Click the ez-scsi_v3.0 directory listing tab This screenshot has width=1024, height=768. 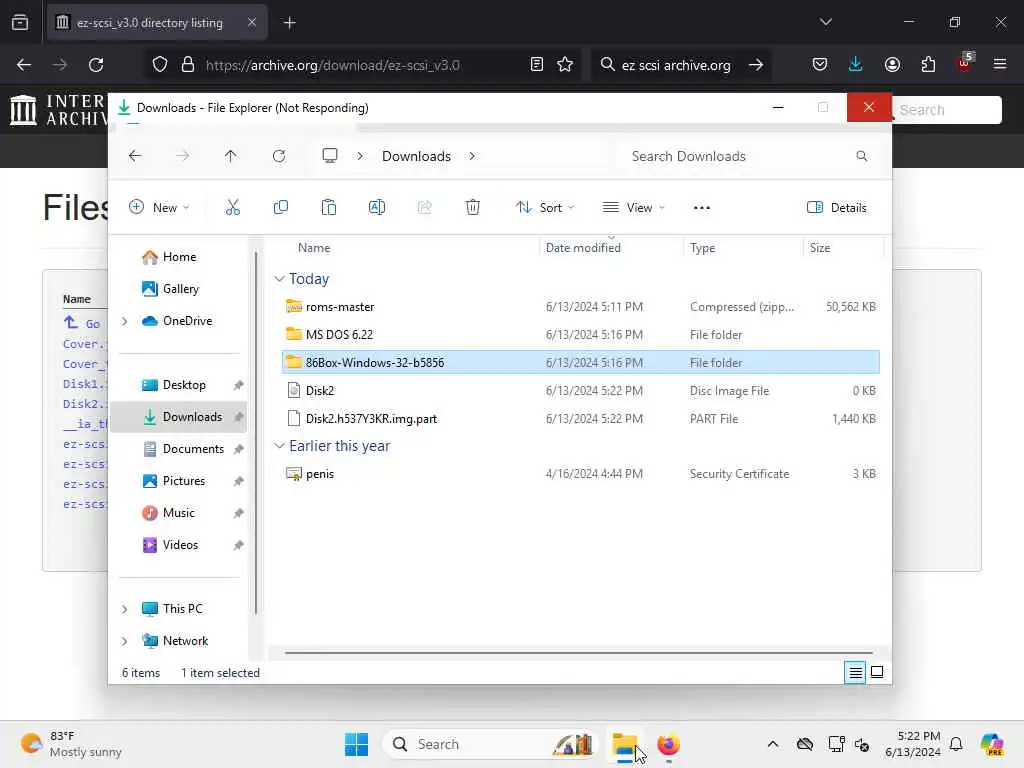click(157, 22)
